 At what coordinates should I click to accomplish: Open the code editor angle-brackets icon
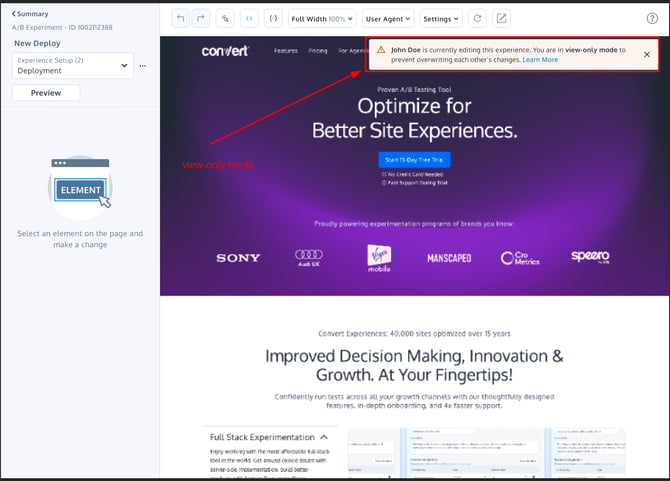click(249, 18)
